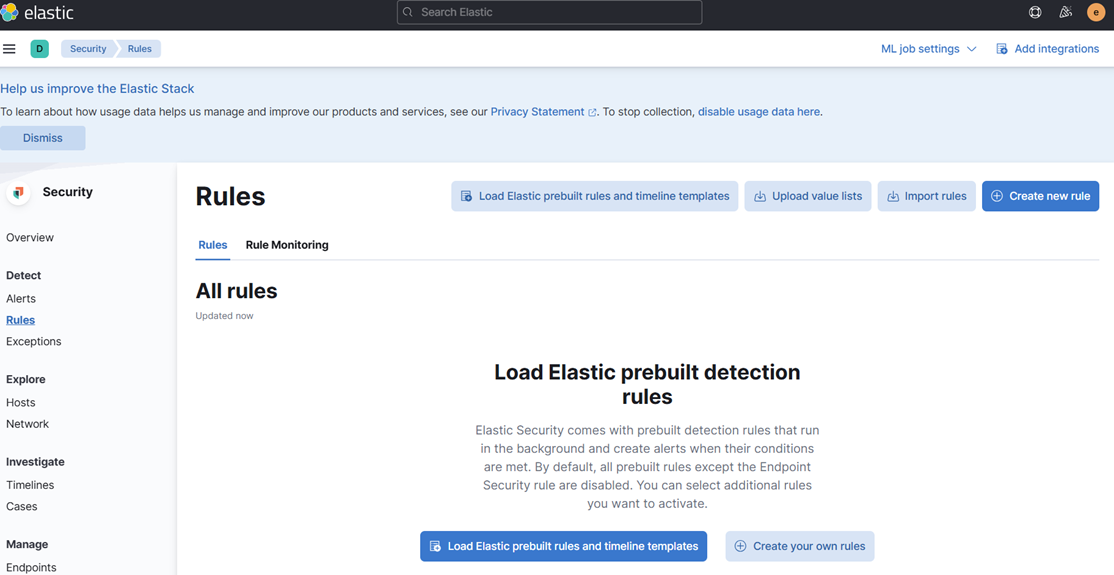Click the disable usage data here link

[x=758, y=112]
